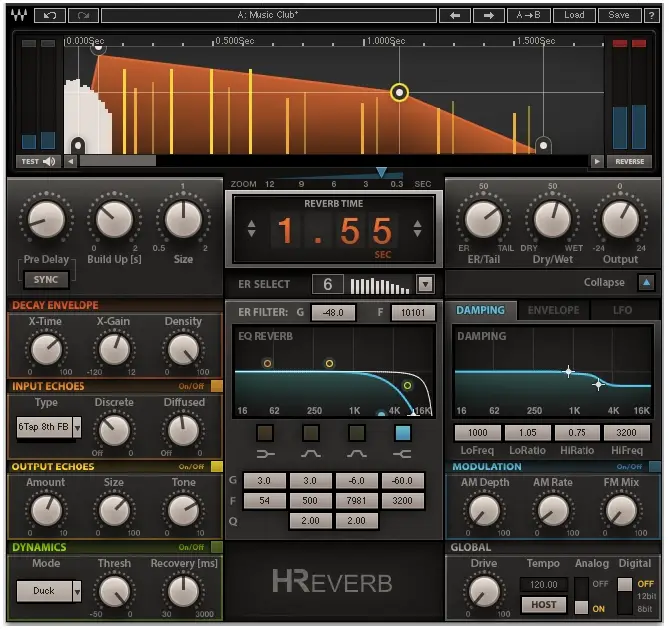The height and width of the screenshot is (630, 669).
Task: Click the timeline scroll left arrow
Action: point(71,162)
